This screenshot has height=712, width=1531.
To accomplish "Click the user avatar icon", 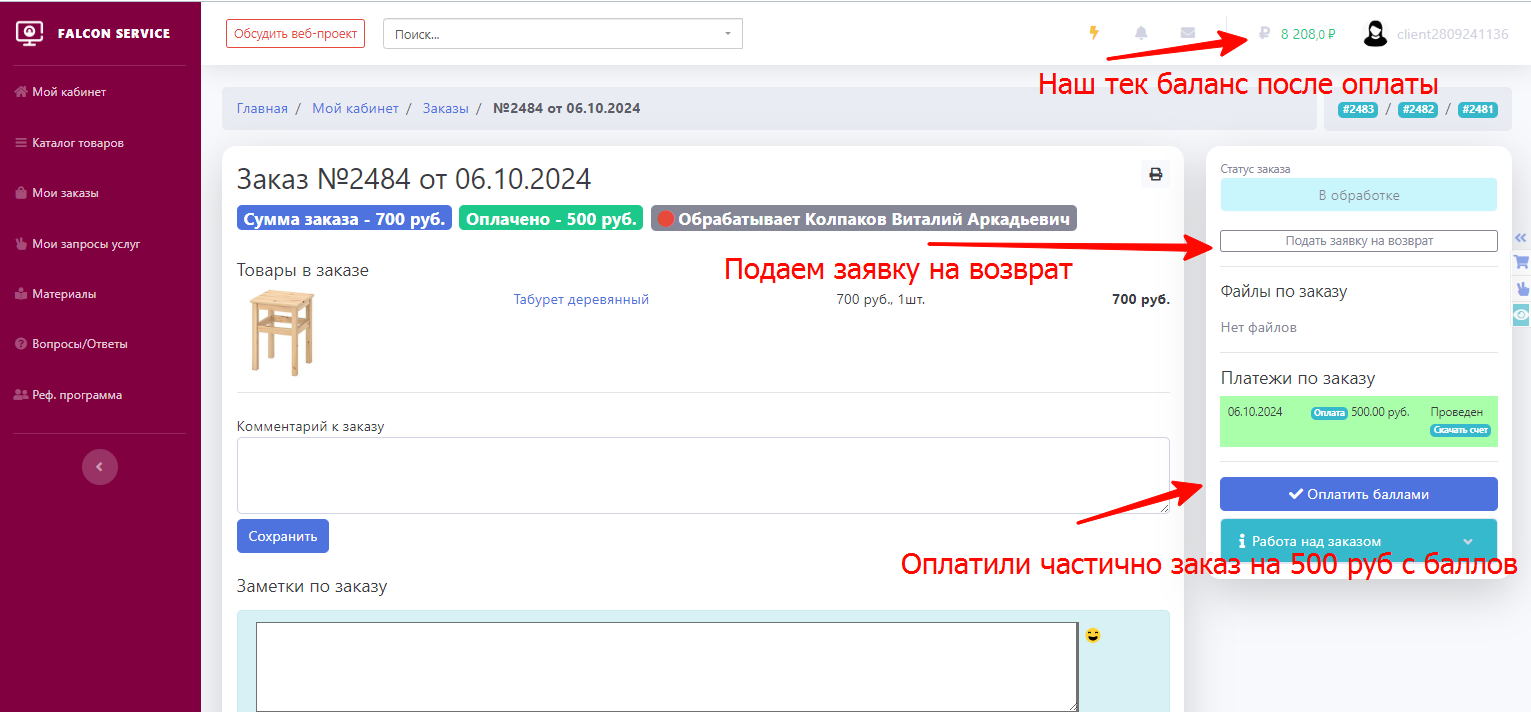I will click(x=1376, y=34).
